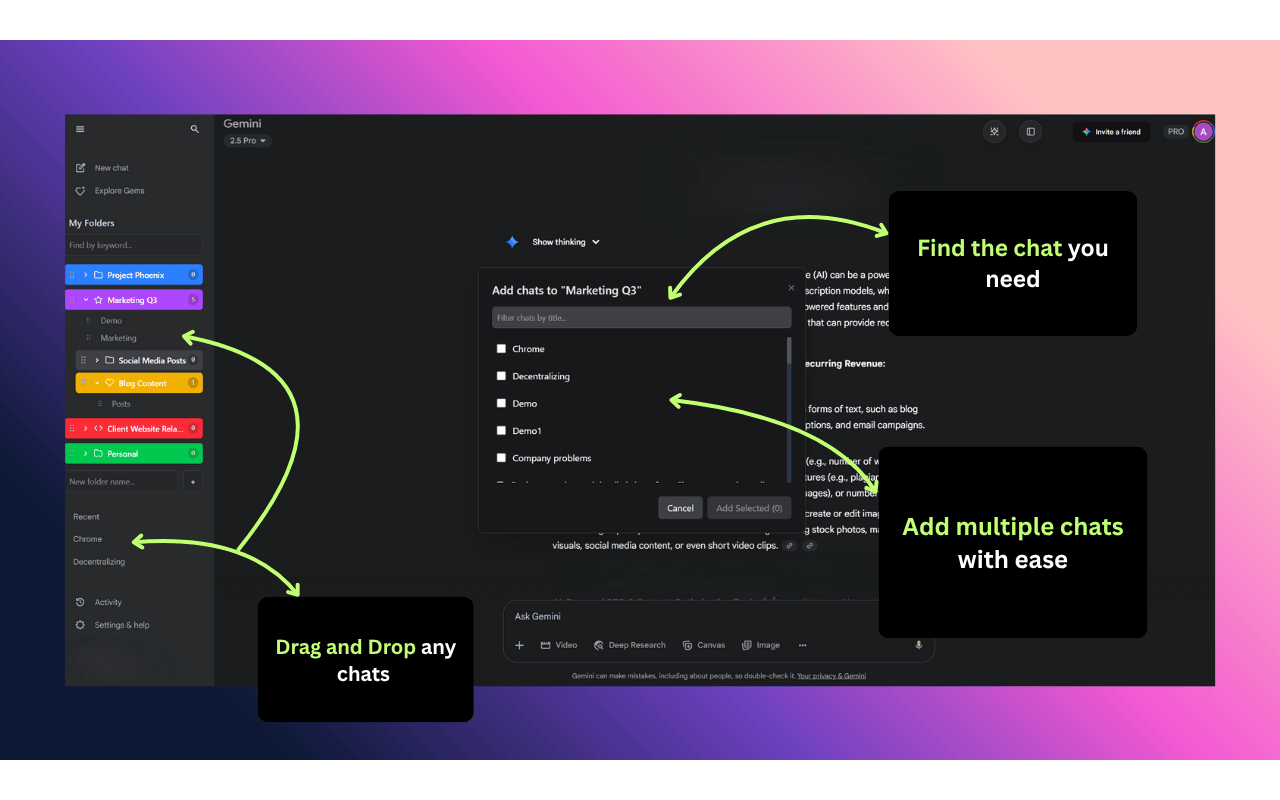This screenshot has width=1280, height=800.
Task: Select the Canvas tool
Action: [x=704, y=645]
